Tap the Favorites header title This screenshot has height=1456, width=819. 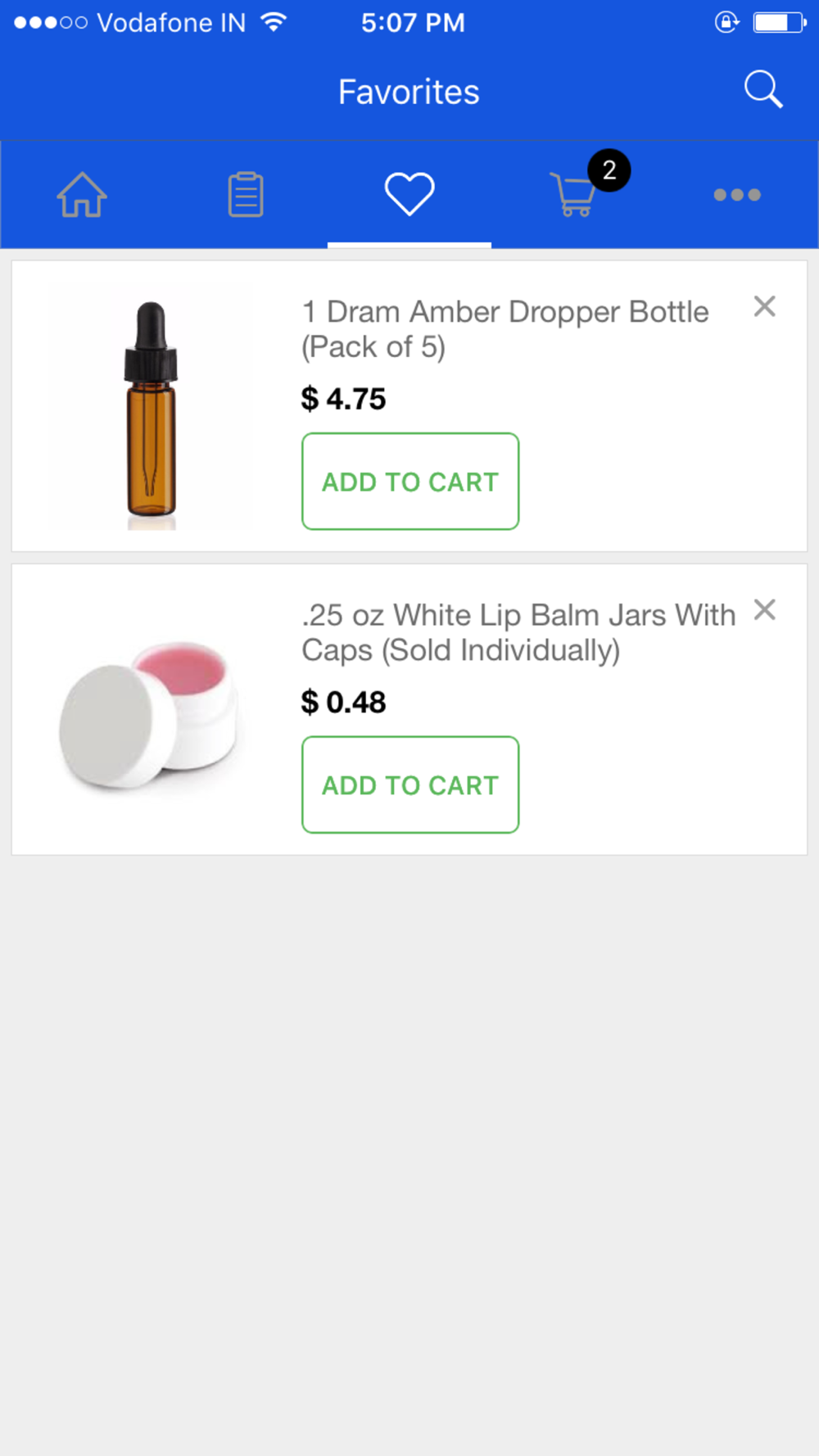click(x=409, y=92)
